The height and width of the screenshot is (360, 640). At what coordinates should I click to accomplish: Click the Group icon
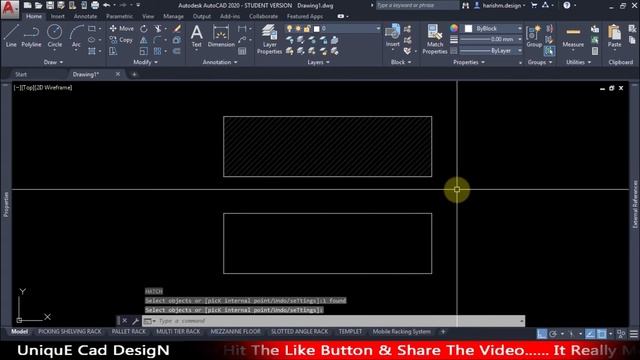[x=534, y=36]
